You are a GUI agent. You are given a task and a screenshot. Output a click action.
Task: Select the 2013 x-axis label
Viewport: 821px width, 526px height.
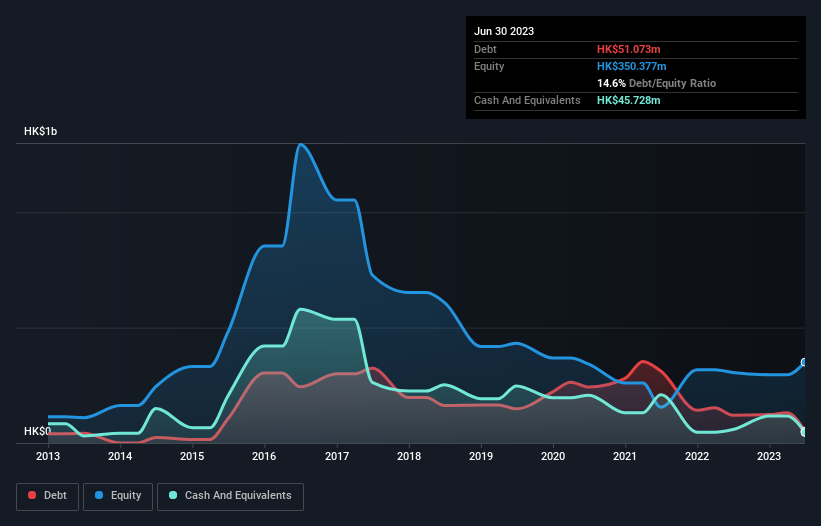[x=48, y=456]
